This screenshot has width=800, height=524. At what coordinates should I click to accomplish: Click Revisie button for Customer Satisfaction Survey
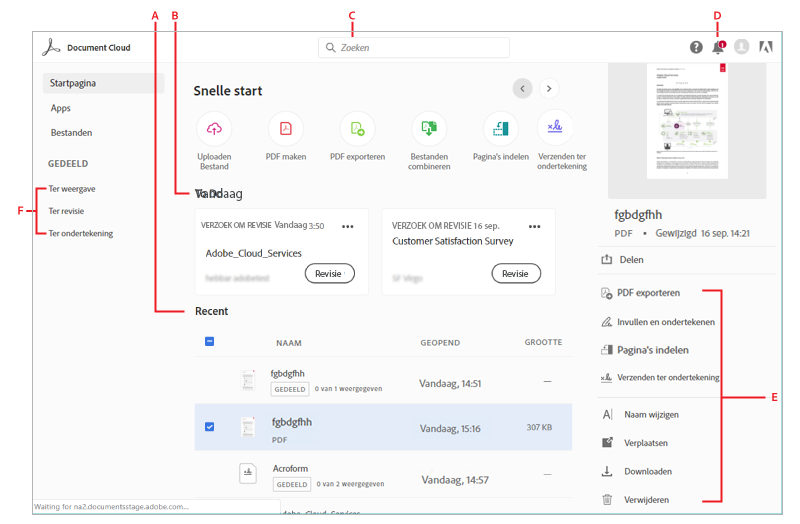516,273
